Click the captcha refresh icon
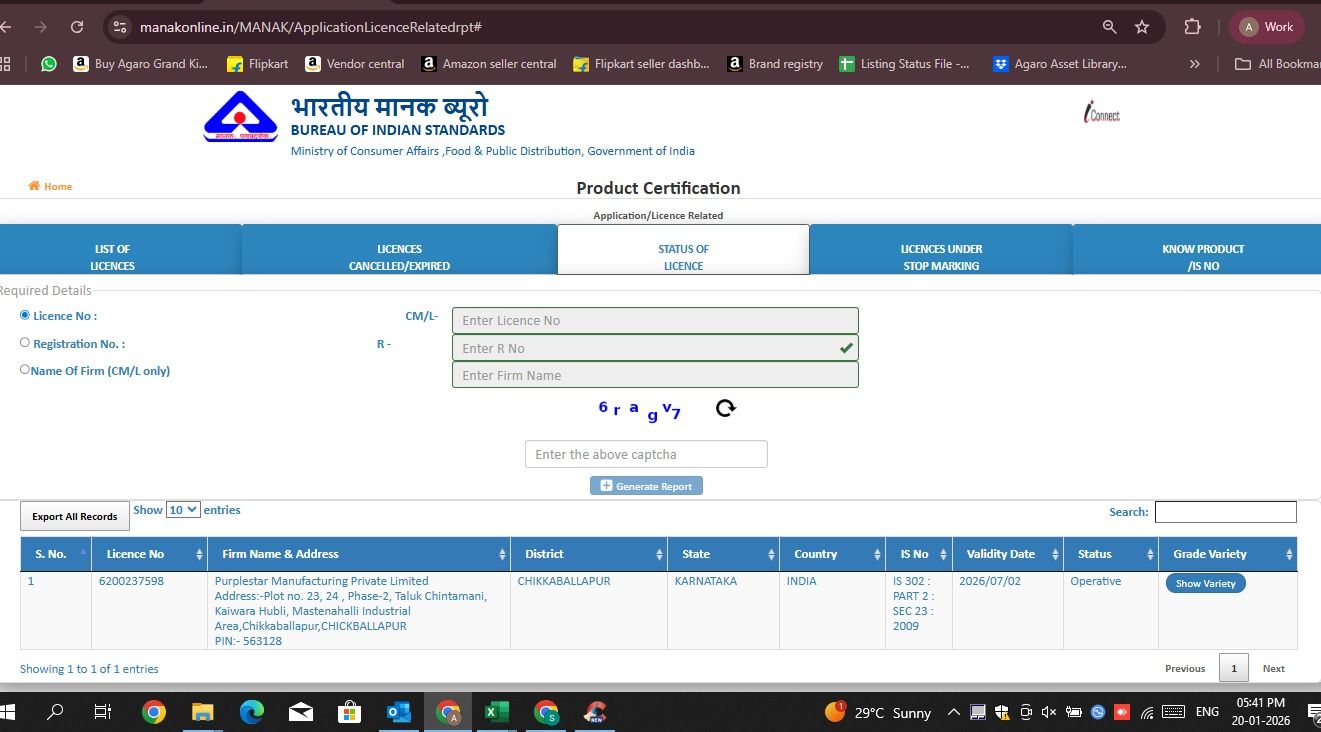Viewport: 1321px width, 732px height. [x=726, y=408]
